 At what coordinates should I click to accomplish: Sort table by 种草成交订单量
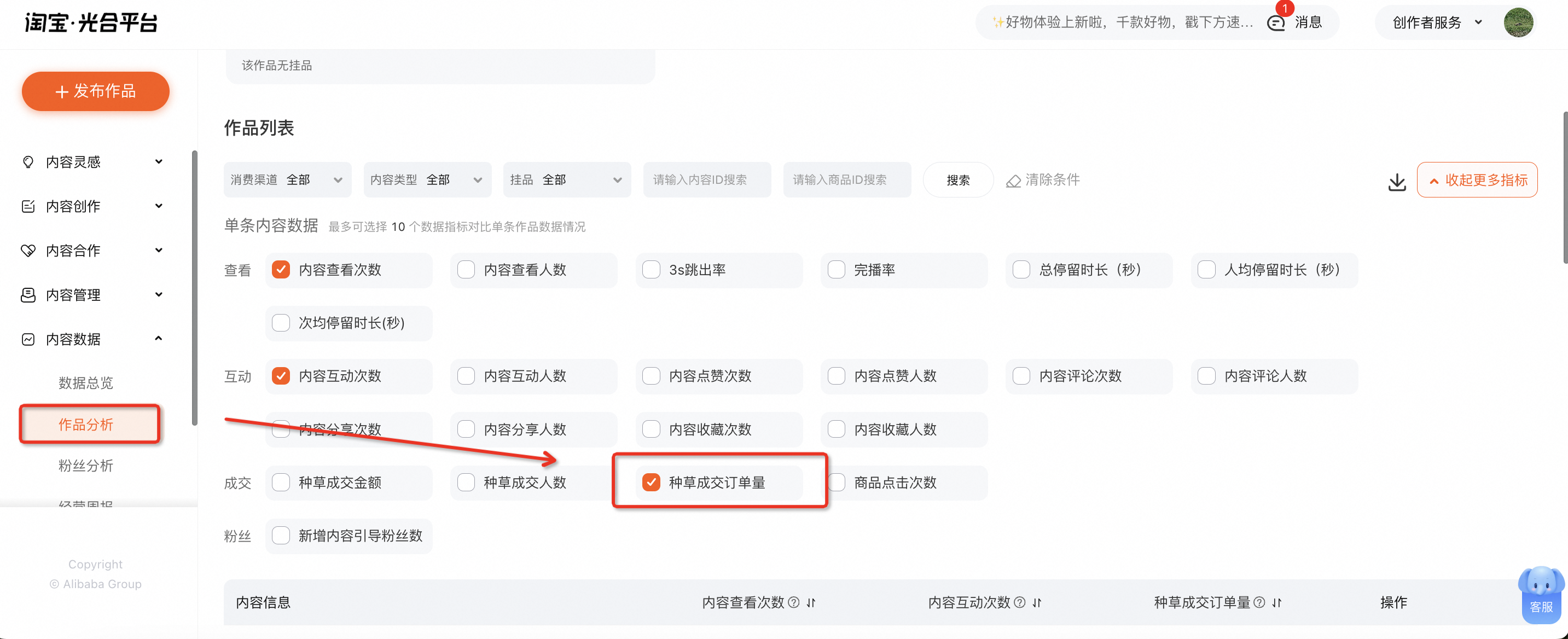tap(1276, 602)
